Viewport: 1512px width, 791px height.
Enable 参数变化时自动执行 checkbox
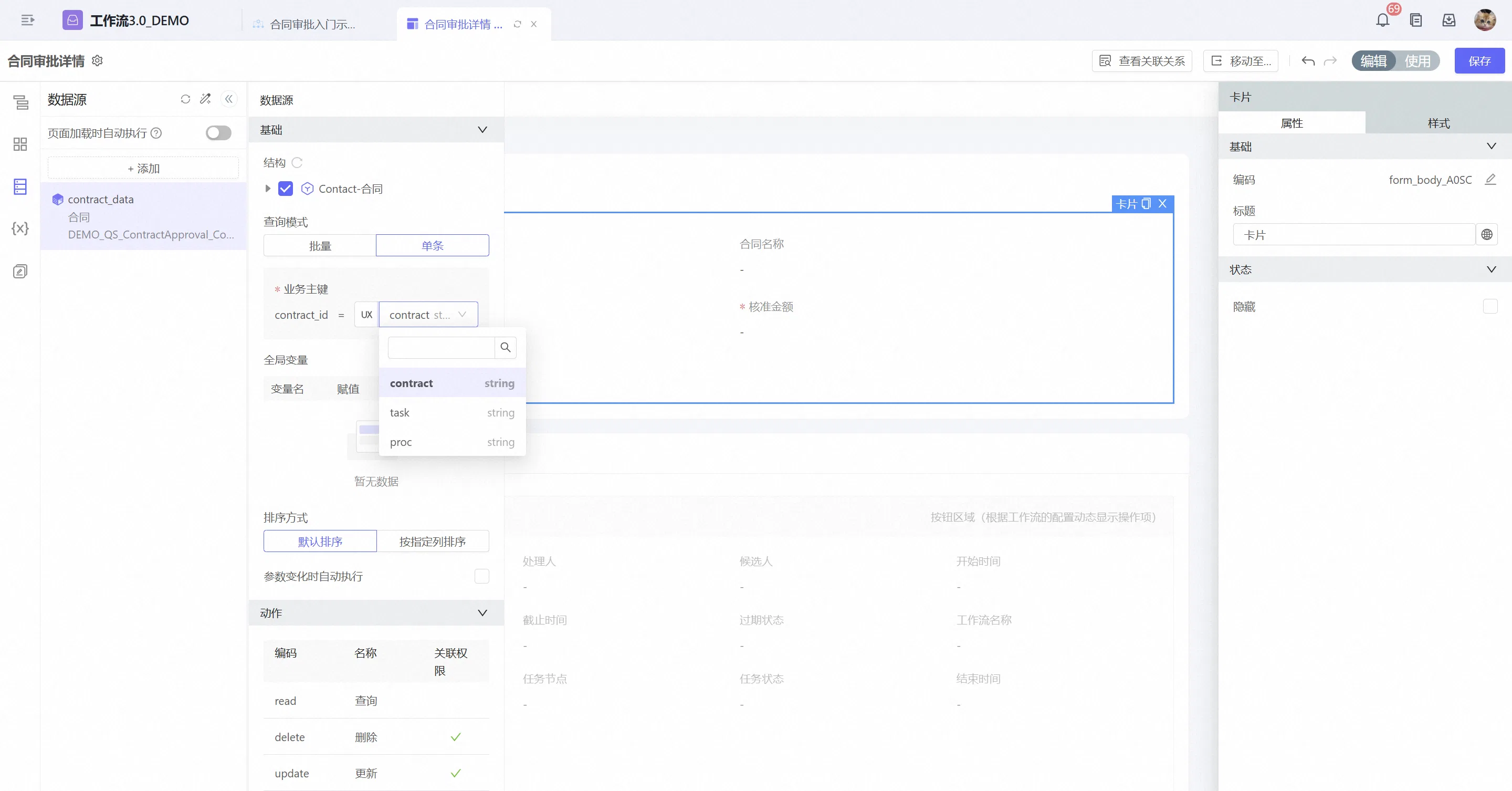[482, 576]
